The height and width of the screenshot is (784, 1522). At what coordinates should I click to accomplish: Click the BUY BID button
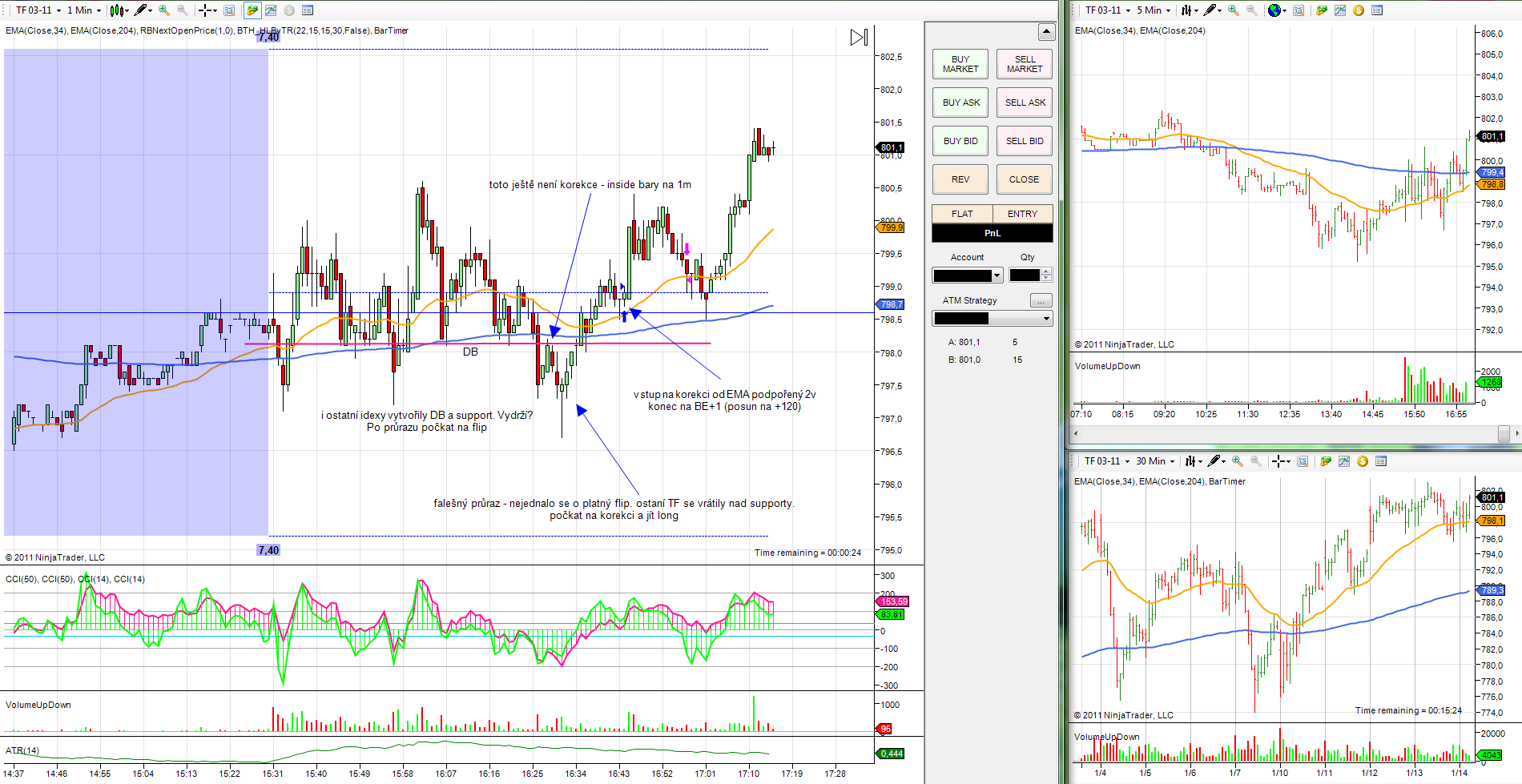pyautogui.click(x=960, y=141)
